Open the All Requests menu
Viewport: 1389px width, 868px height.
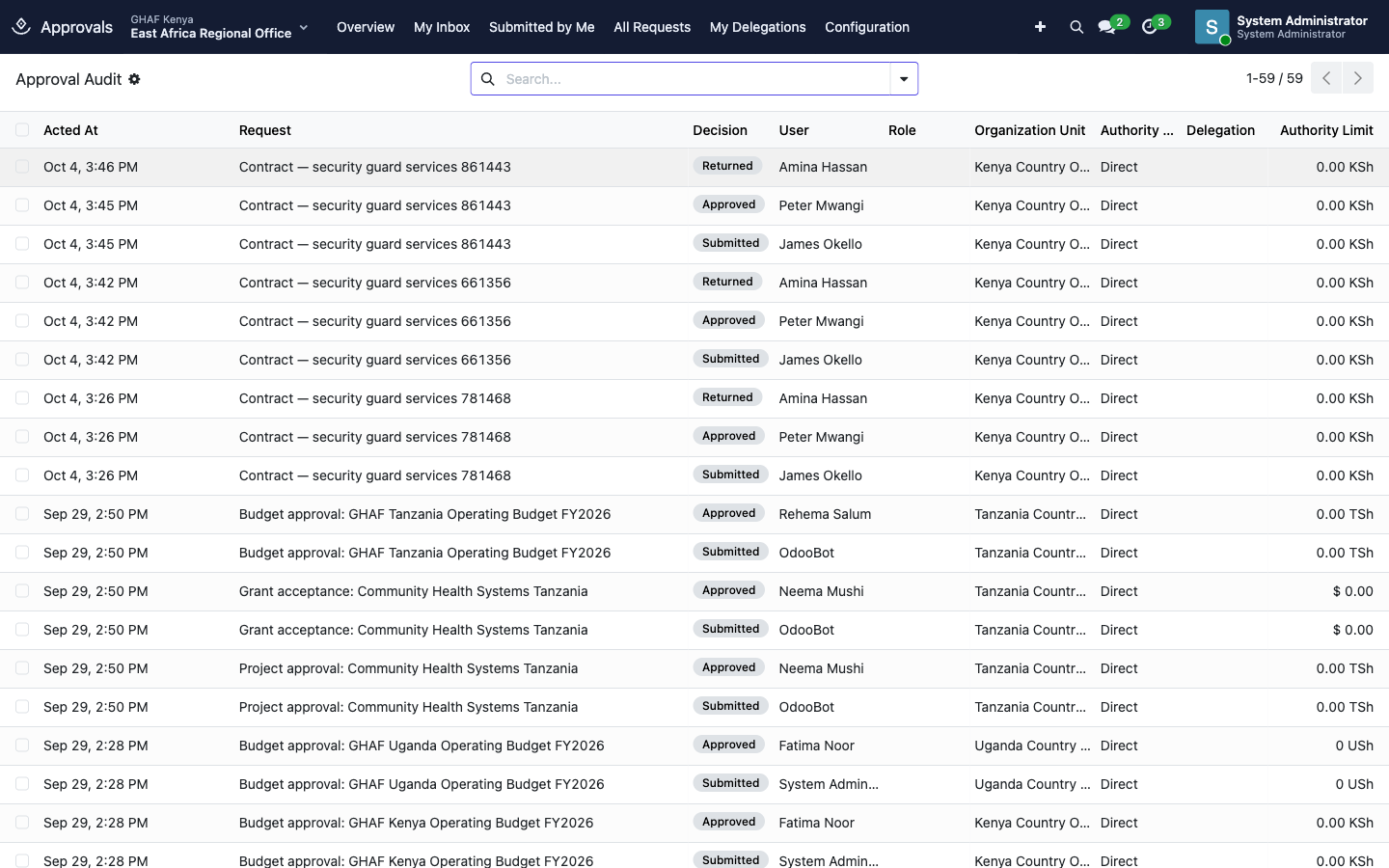click(x=652, y=27)
